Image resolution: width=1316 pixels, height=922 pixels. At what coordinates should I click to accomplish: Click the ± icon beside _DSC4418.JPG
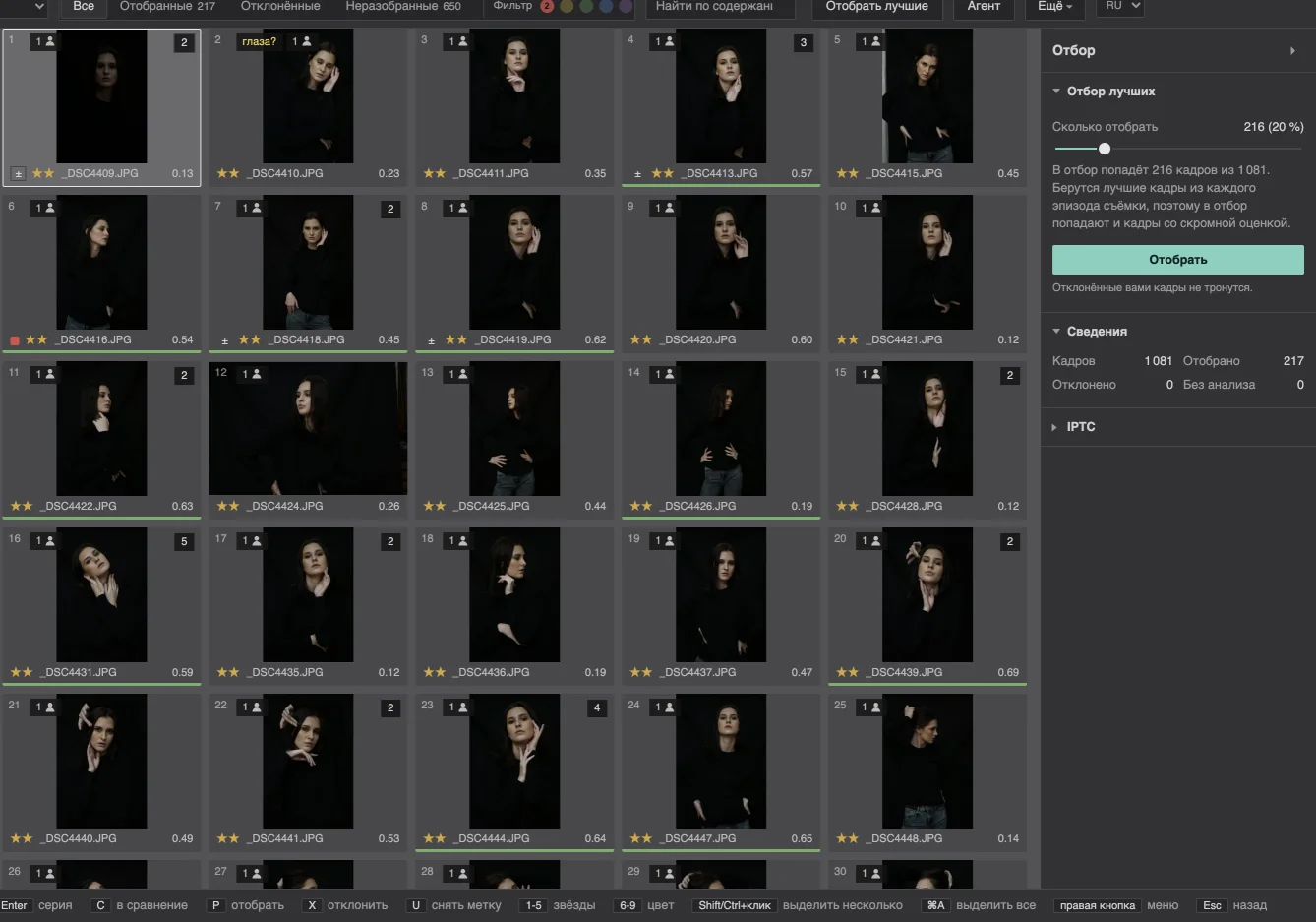point(224,340)
